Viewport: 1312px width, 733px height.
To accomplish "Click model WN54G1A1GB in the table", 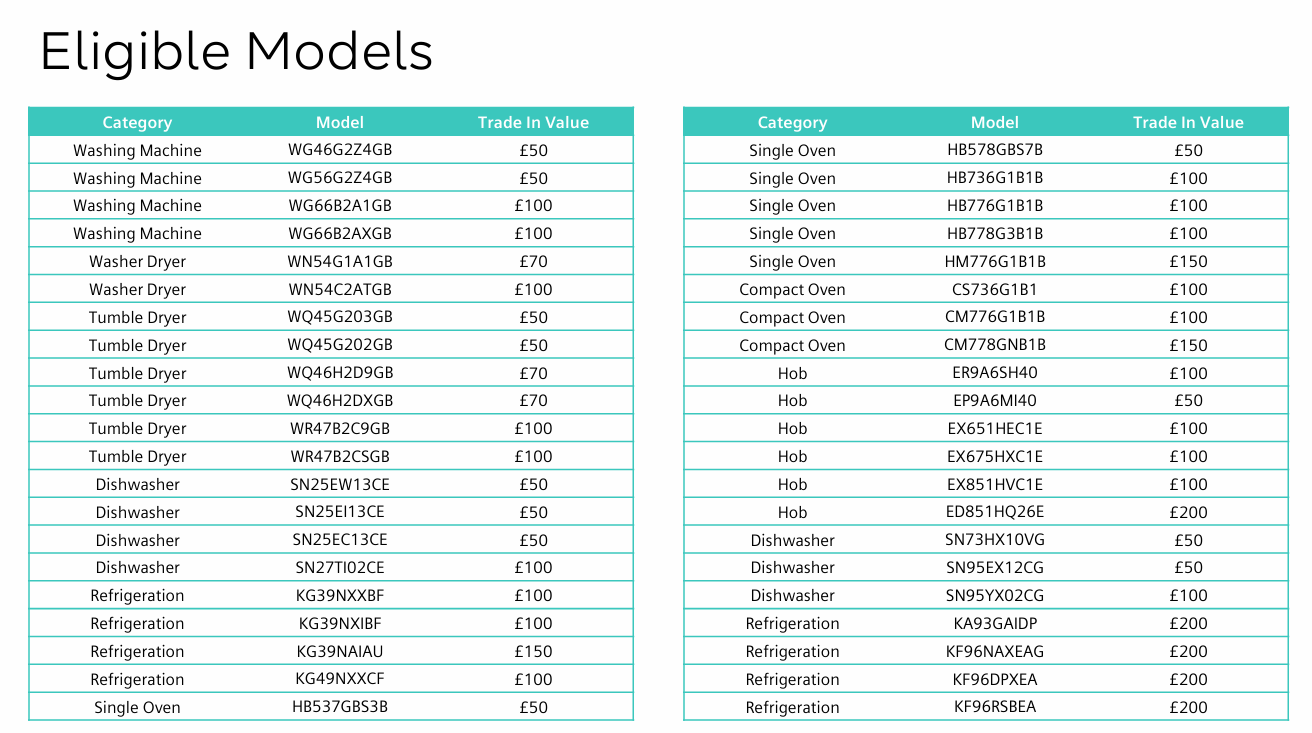I will [340, 261].
